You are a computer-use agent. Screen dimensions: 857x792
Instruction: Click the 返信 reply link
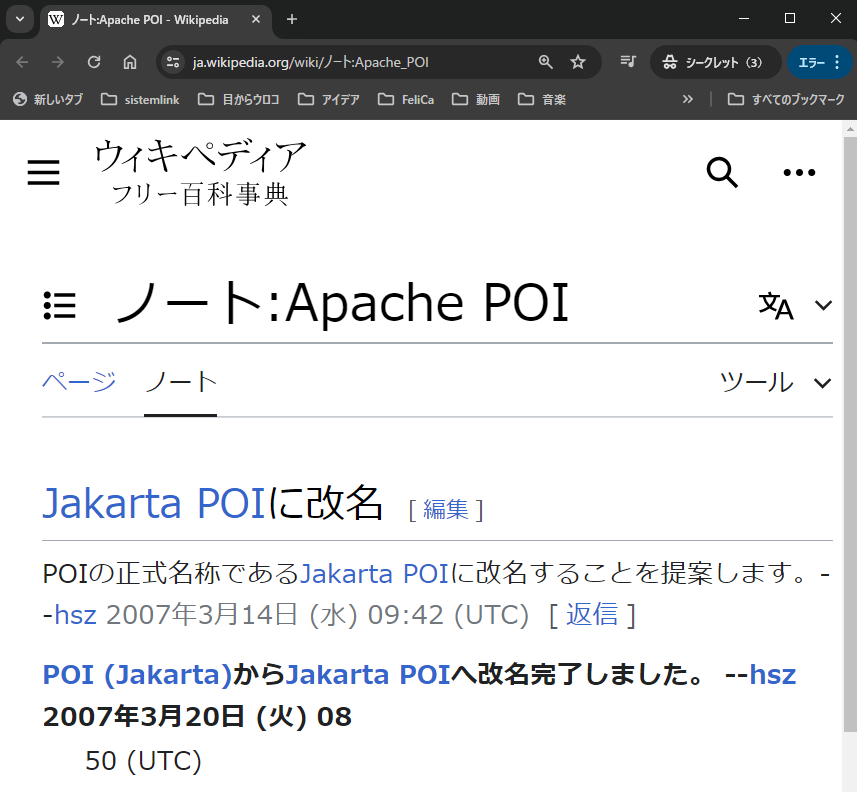point(593,614)
